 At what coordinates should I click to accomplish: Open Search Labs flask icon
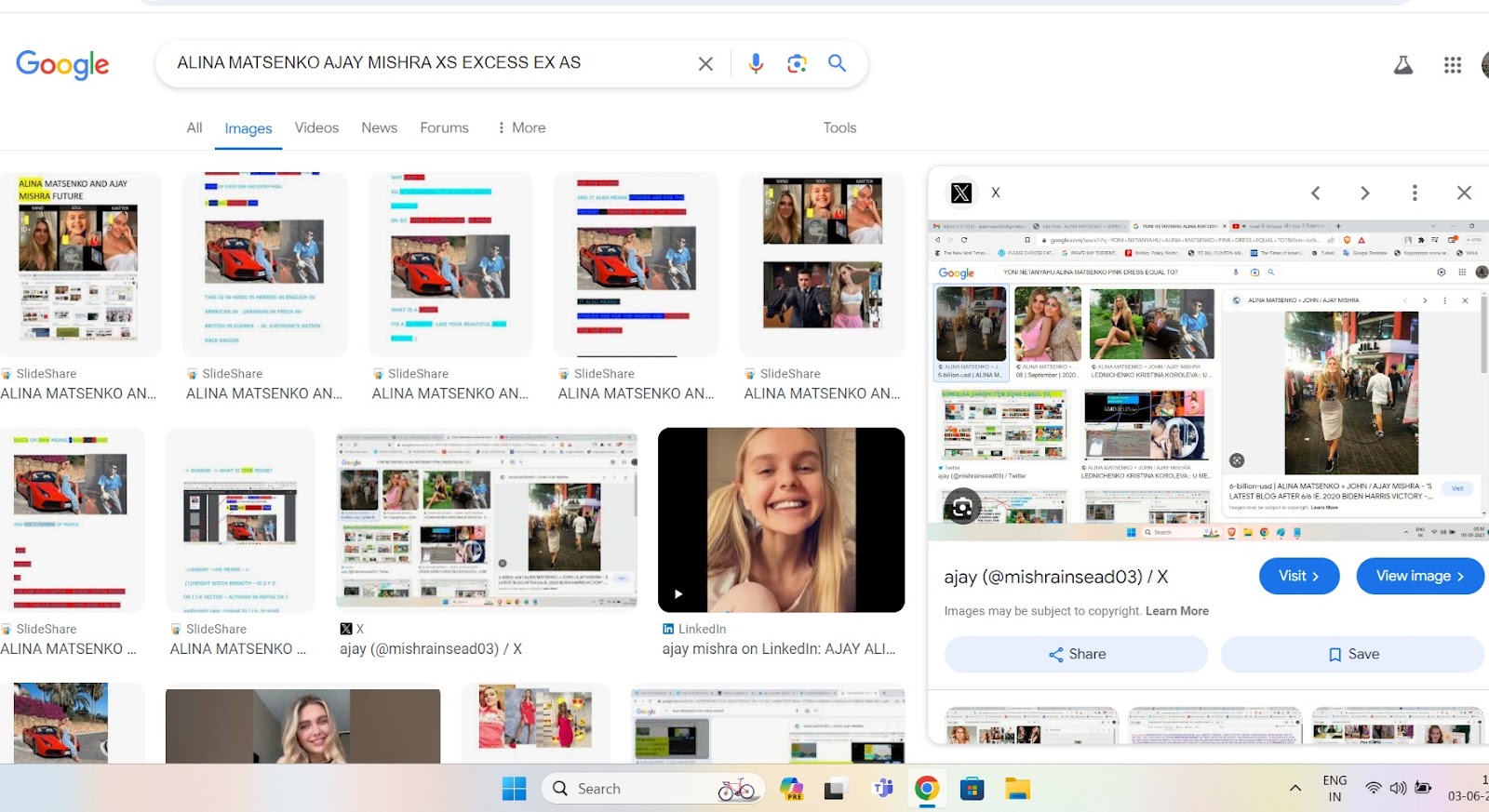[x=1402, y=65]
